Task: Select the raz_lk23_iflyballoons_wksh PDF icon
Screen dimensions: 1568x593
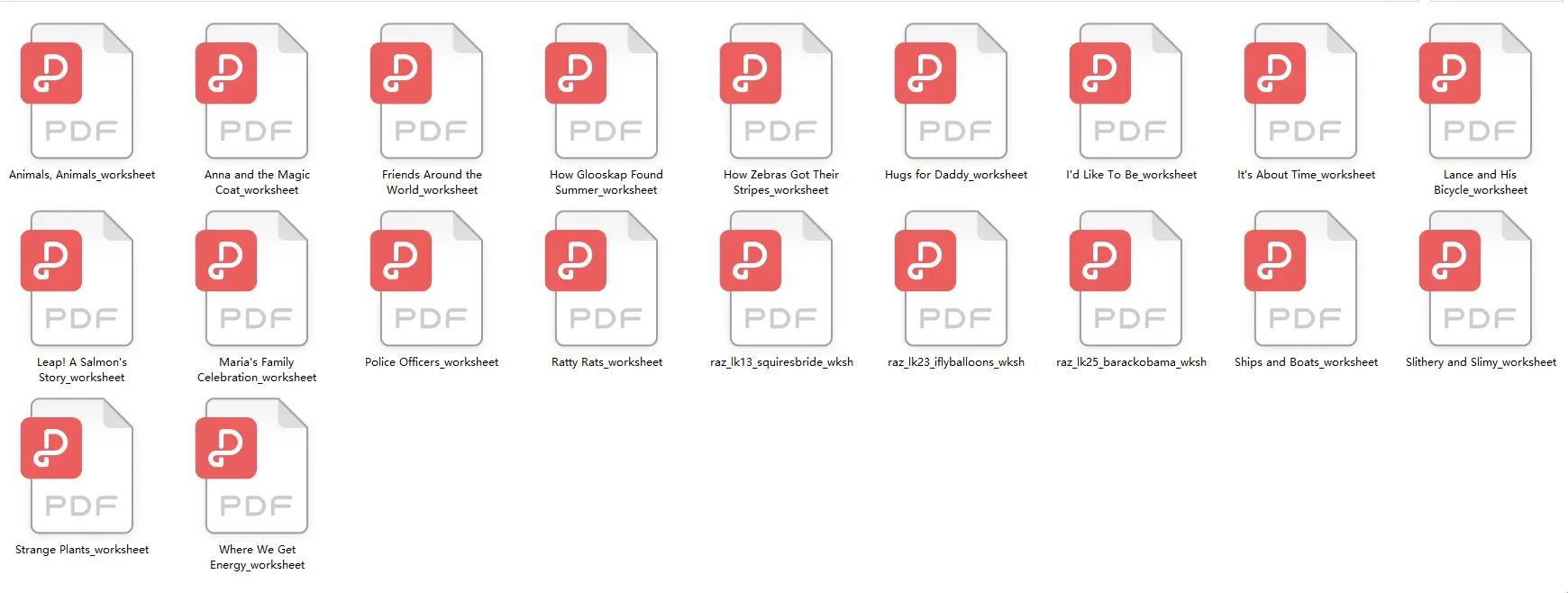Action: tap(951, 278)
